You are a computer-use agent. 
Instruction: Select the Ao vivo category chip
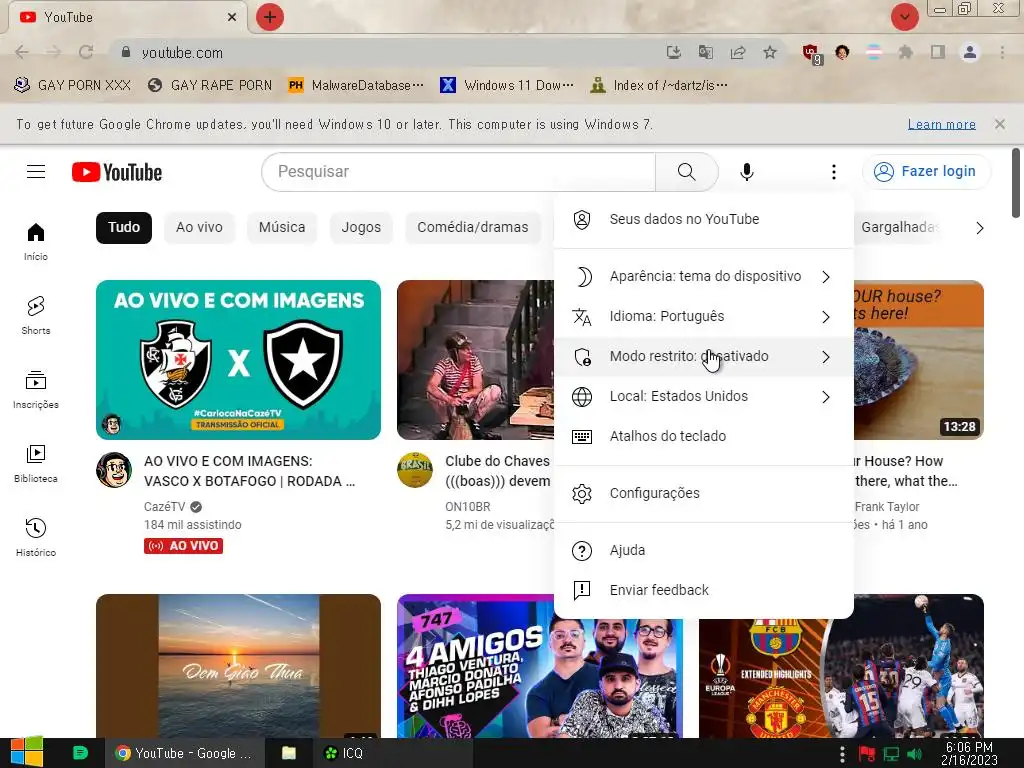point(199,227)
